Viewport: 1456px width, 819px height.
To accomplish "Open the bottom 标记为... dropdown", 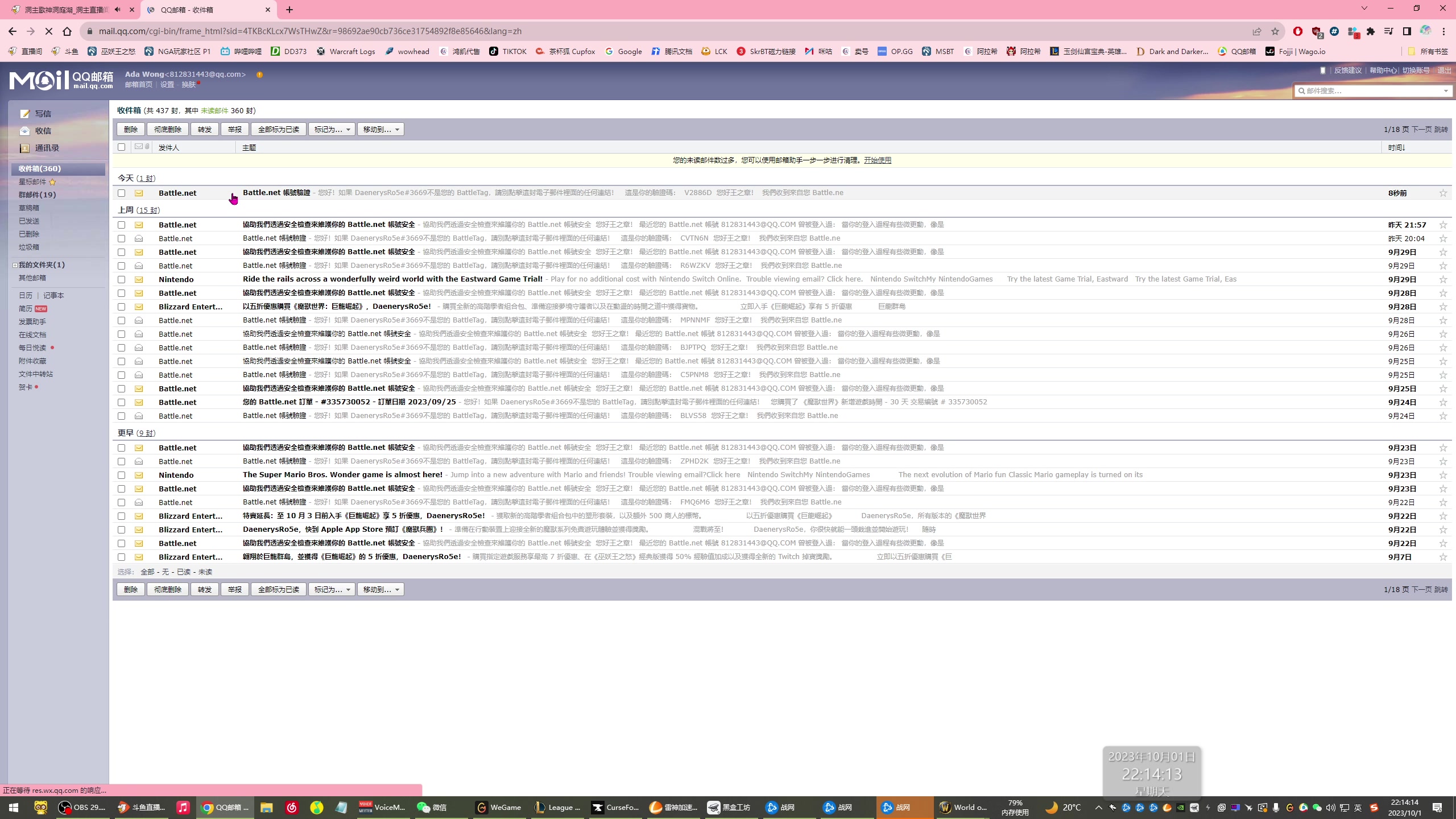I will (332, 590).
